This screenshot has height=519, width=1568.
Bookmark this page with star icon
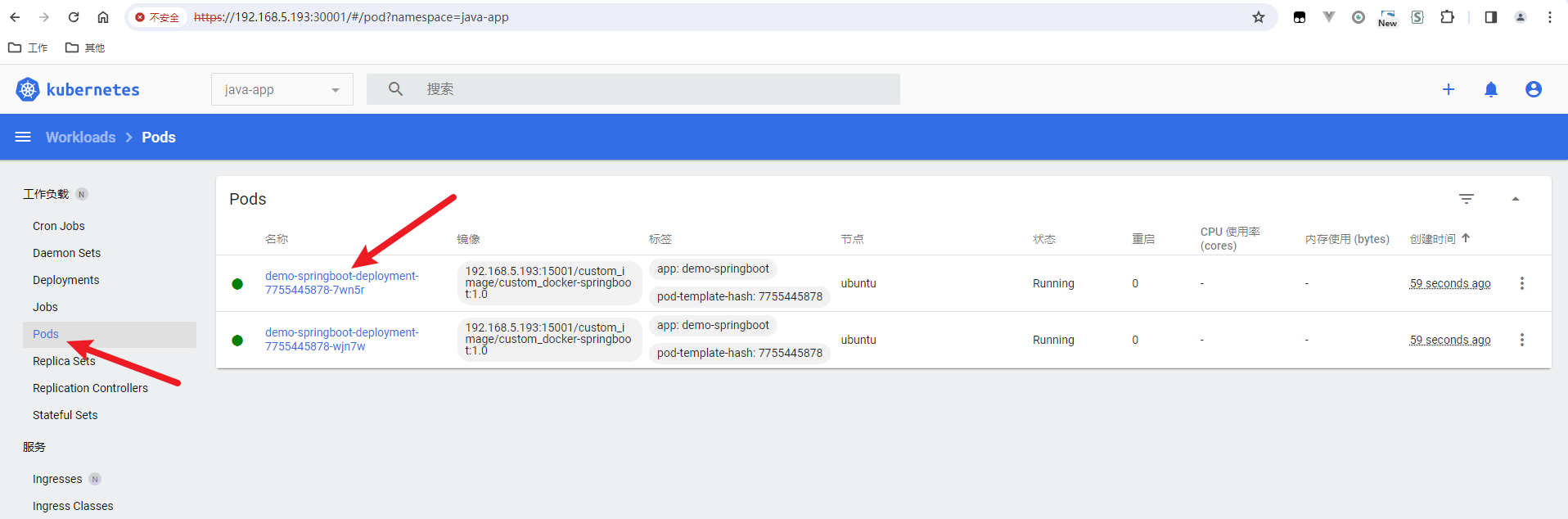1258,17
